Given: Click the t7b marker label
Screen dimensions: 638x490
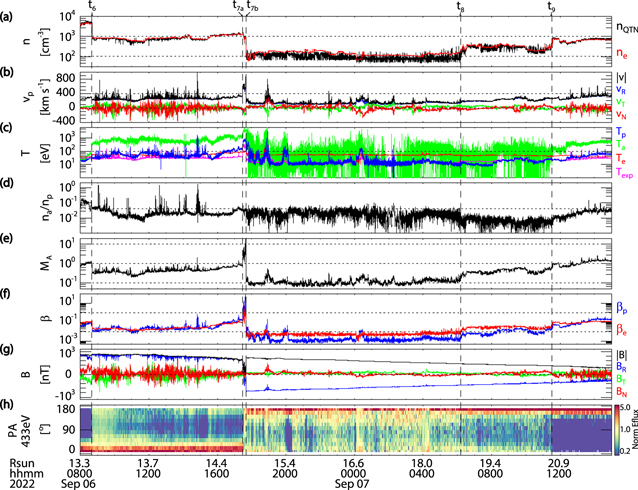Looking at the screenshot, I should pyautogui.click(x=253, y=6).
